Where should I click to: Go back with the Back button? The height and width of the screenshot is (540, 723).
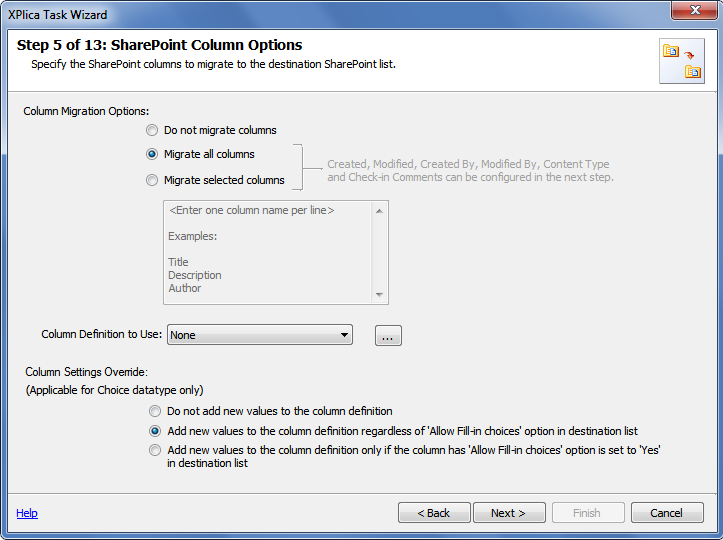coord(434,513)
